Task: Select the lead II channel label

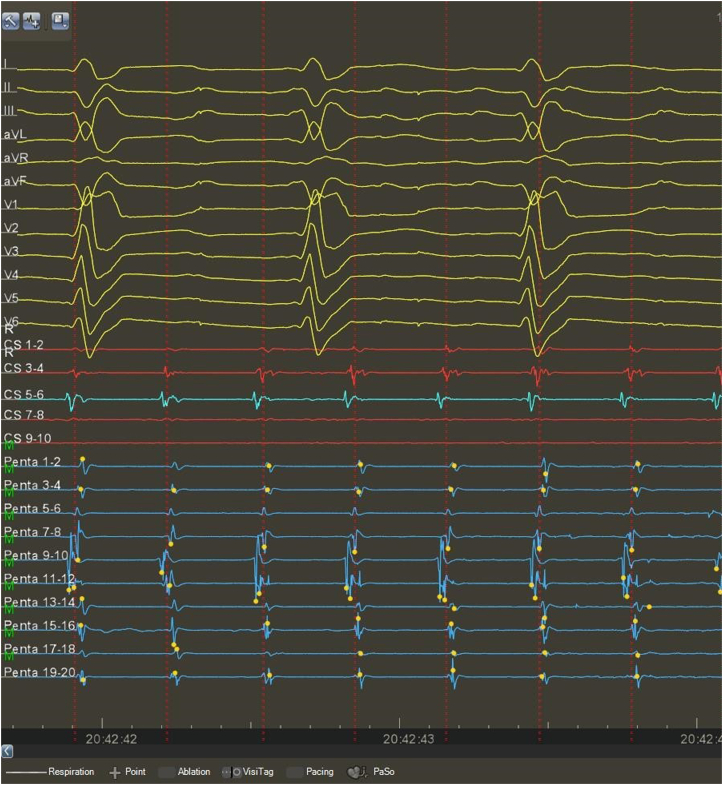Action: [7, 87]
